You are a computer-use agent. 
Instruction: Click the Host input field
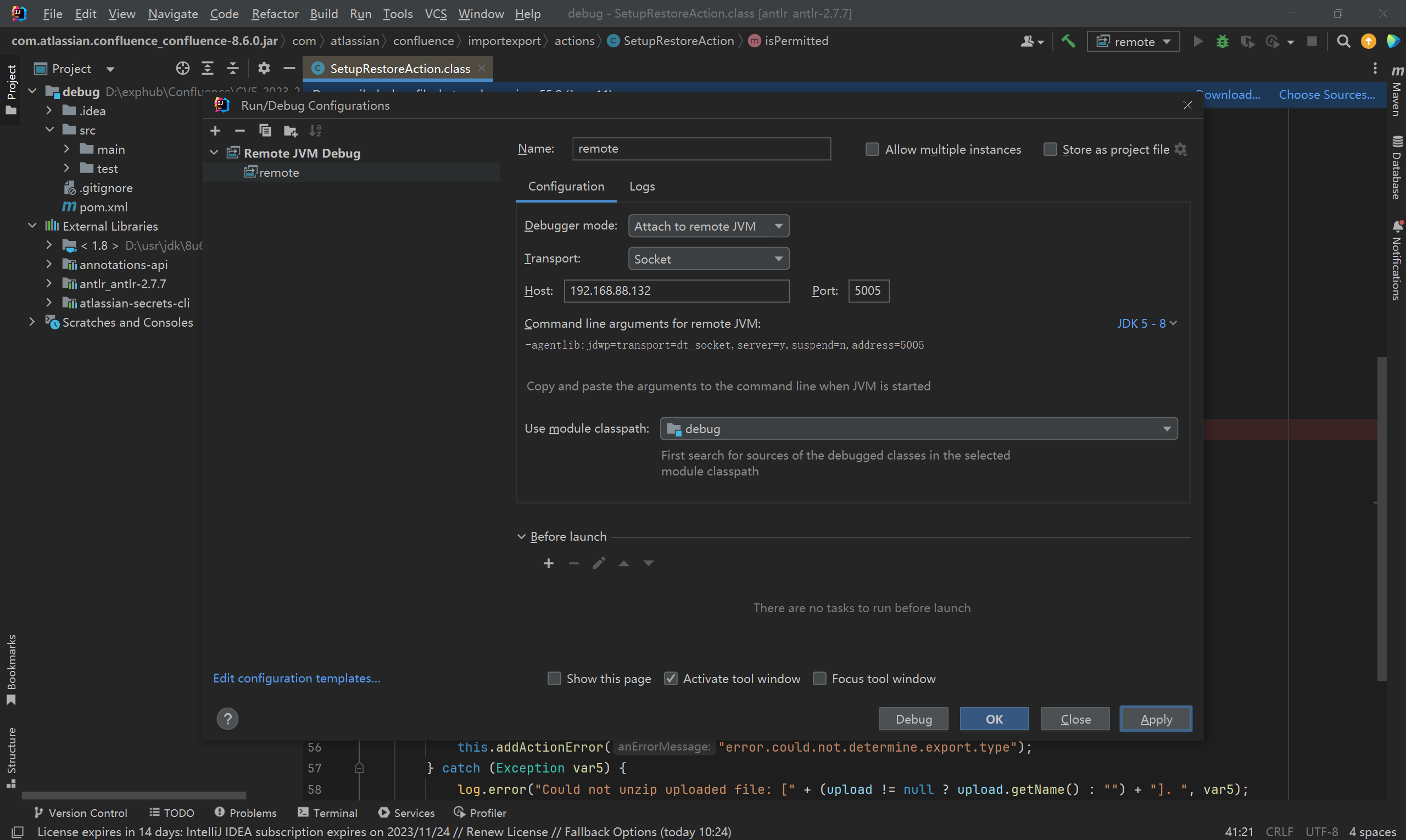point(676,291)
